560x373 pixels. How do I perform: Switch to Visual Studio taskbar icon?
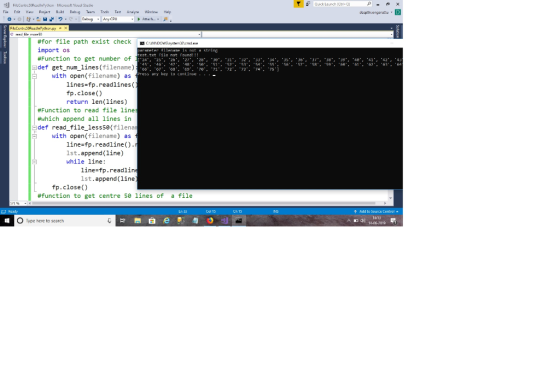point(224,221)
